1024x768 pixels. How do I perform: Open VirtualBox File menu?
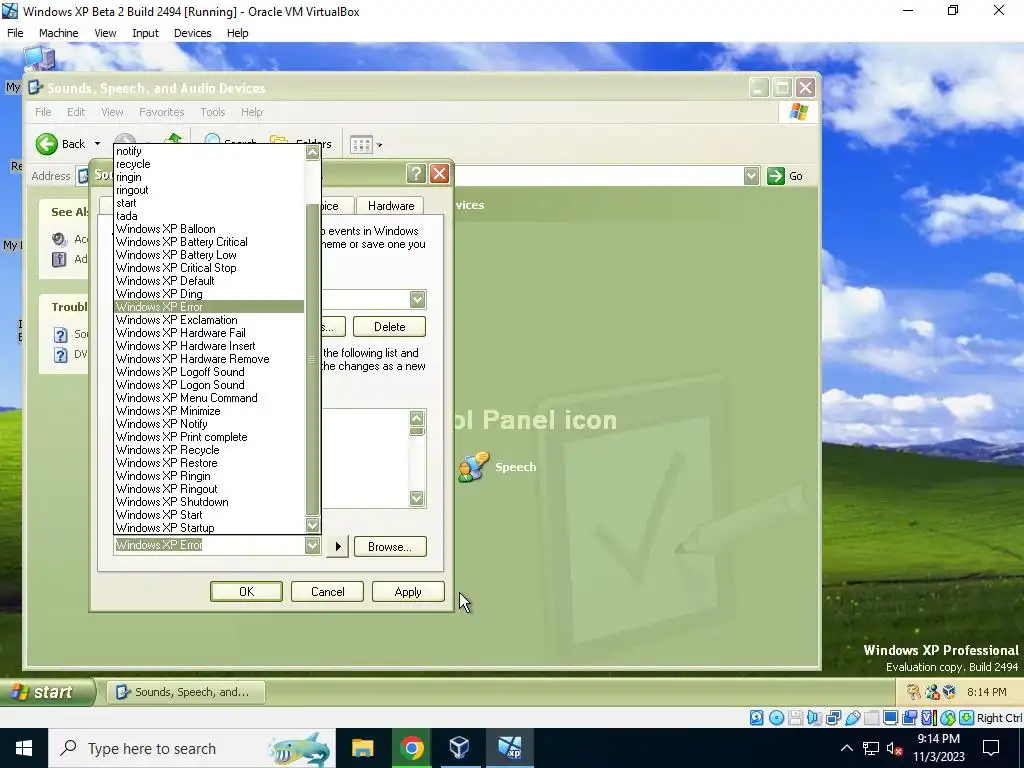15,33
